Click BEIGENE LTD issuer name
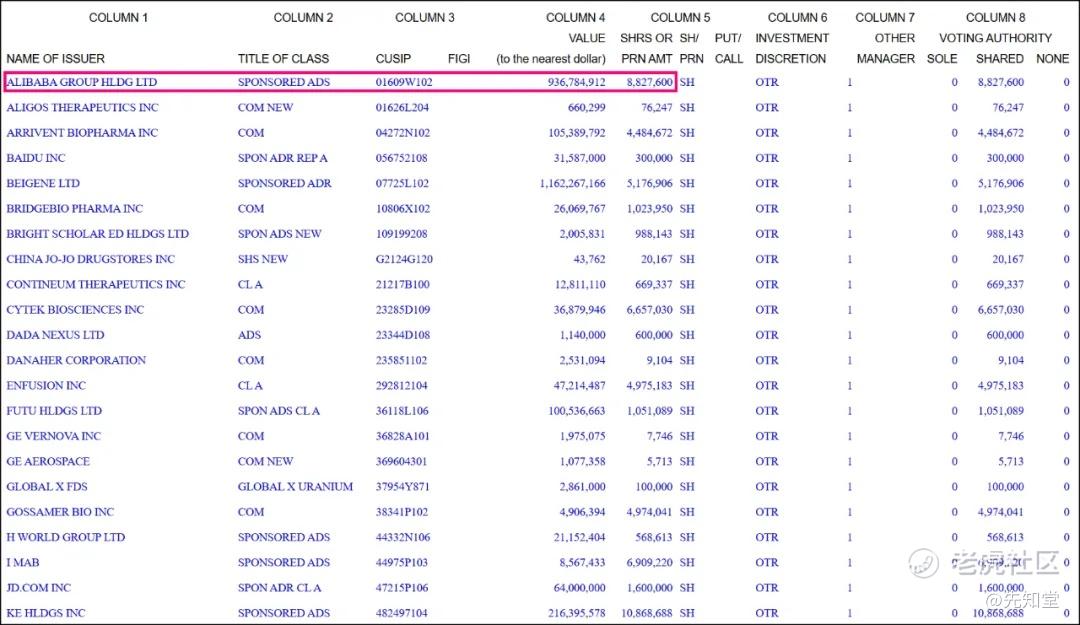This screenshot has width=1080, height=625. (x=43, y=183)
